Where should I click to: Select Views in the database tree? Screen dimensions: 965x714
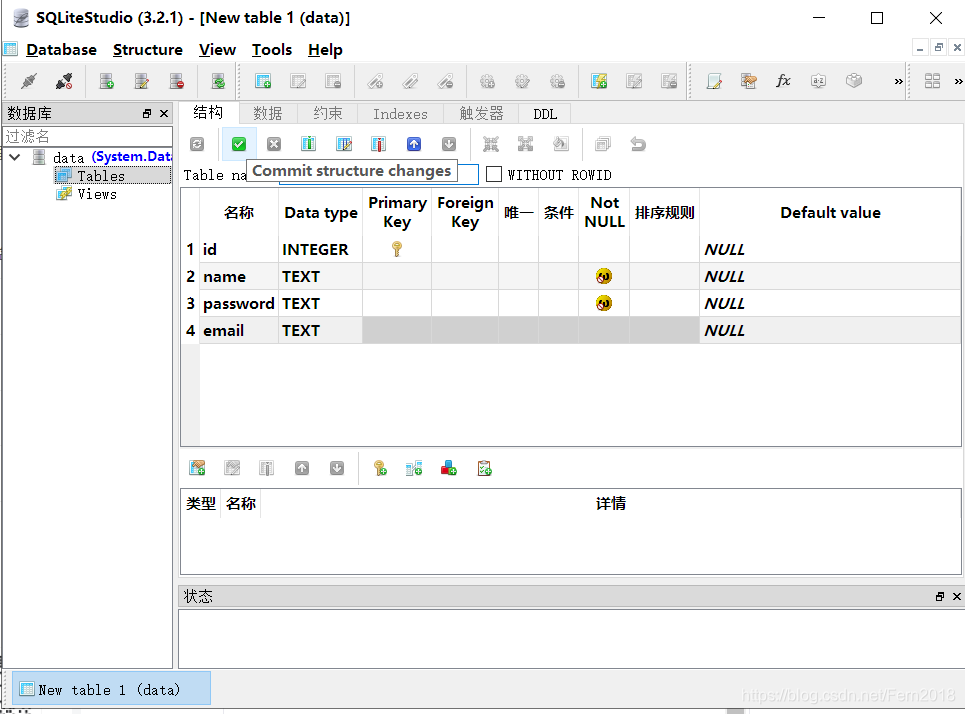(97, 195)
